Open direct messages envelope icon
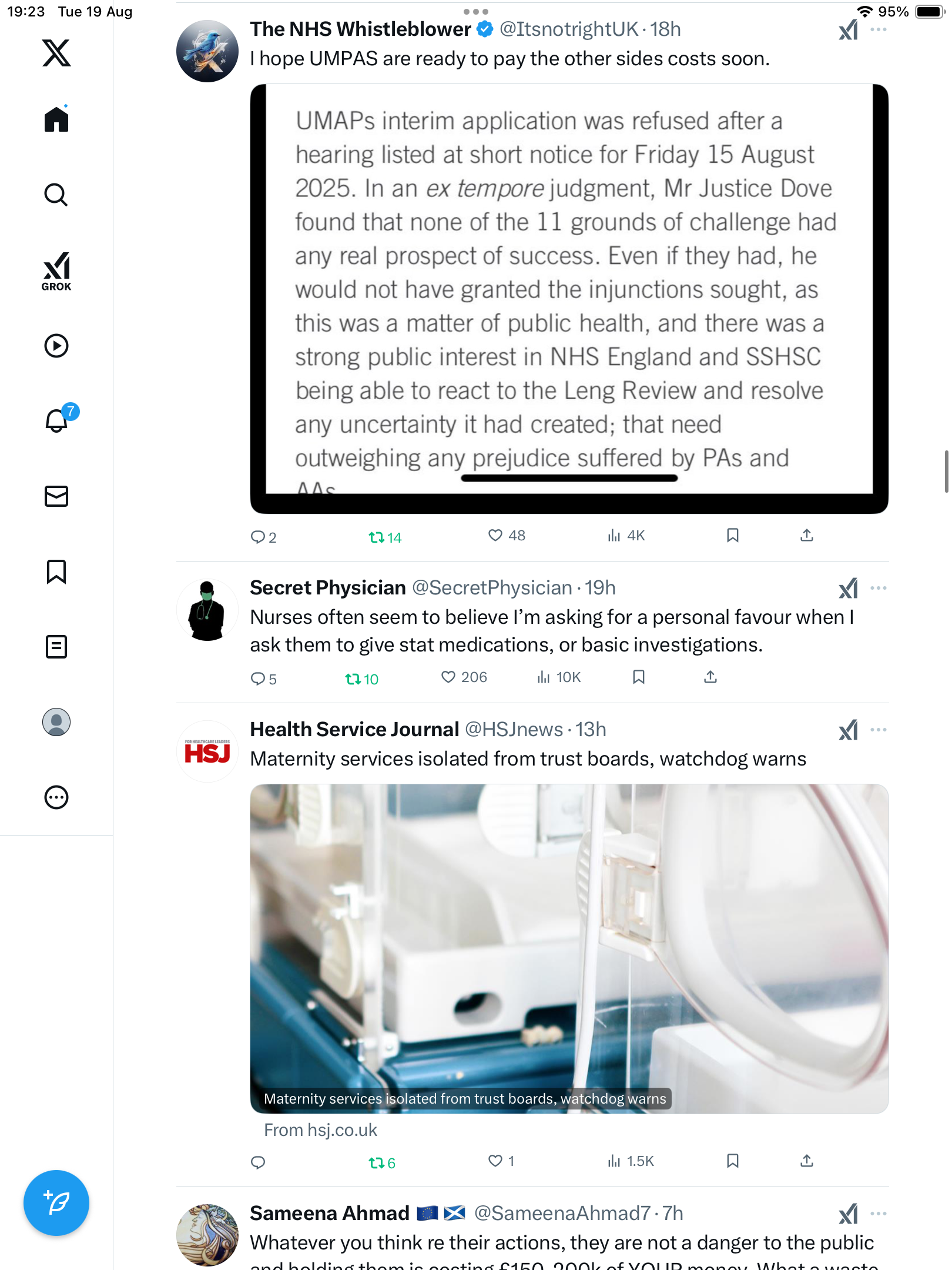Screen dimensions: 952x1270 (56, 496)
